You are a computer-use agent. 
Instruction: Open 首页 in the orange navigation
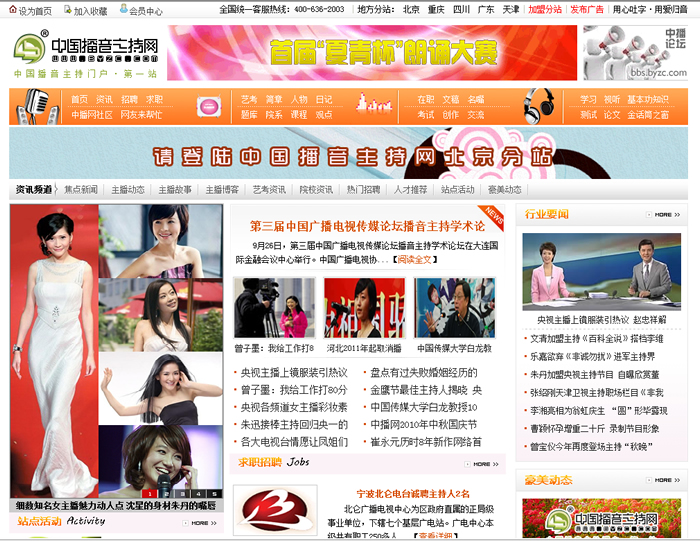79,100
